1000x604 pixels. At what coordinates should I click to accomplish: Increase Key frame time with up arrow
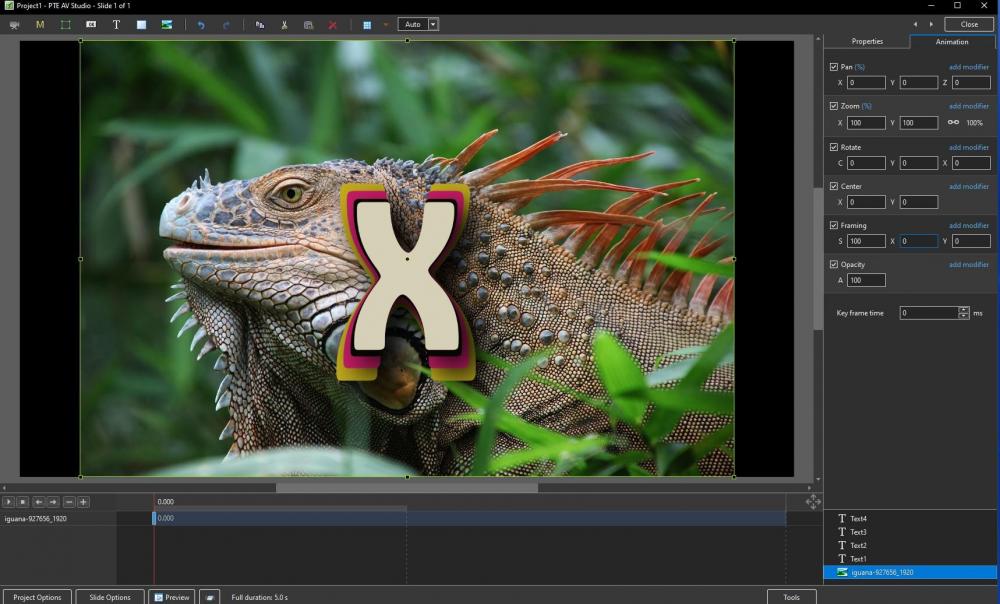click(963, 310)
